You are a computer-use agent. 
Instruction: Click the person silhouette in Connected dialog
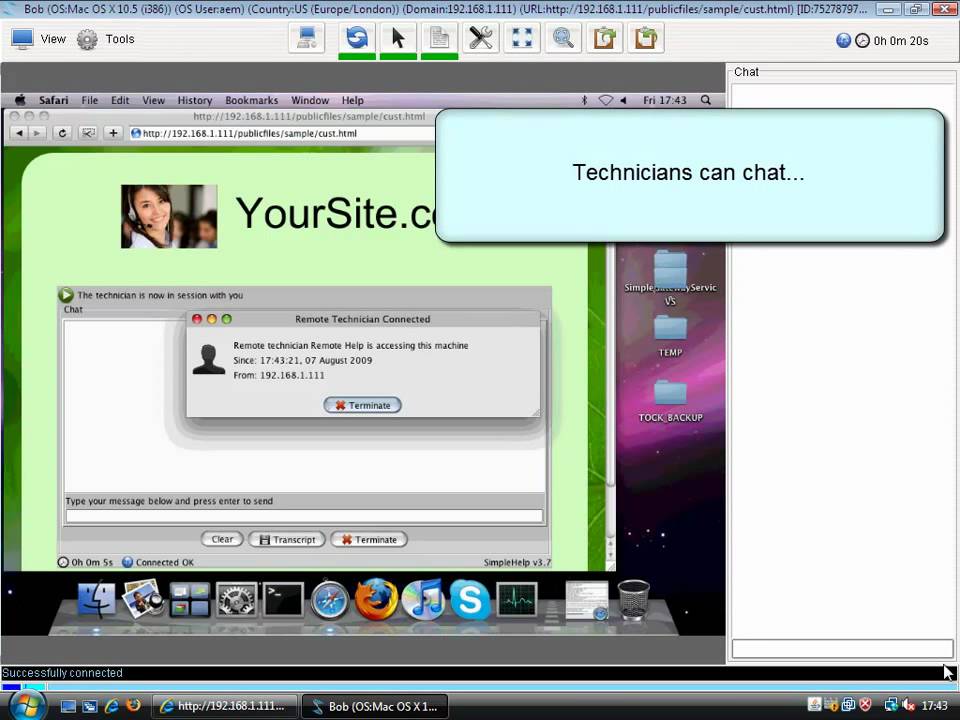(x=209, y=359)
